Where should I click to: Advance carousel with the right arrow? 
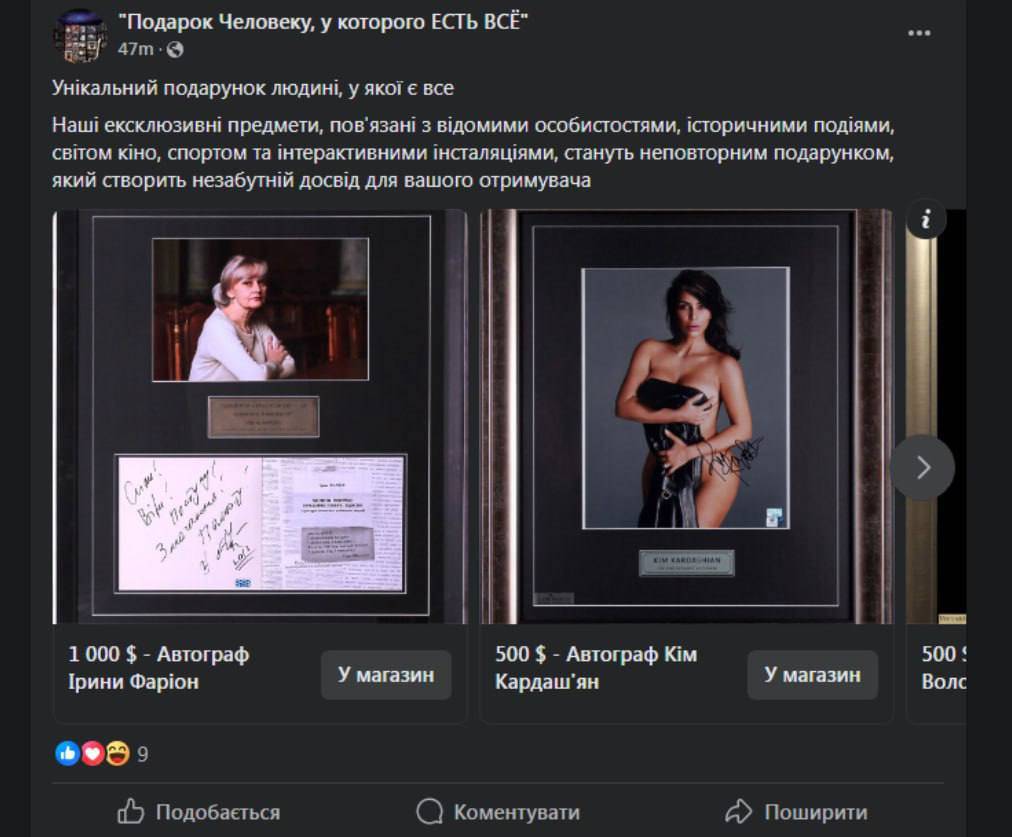(923, 467)
